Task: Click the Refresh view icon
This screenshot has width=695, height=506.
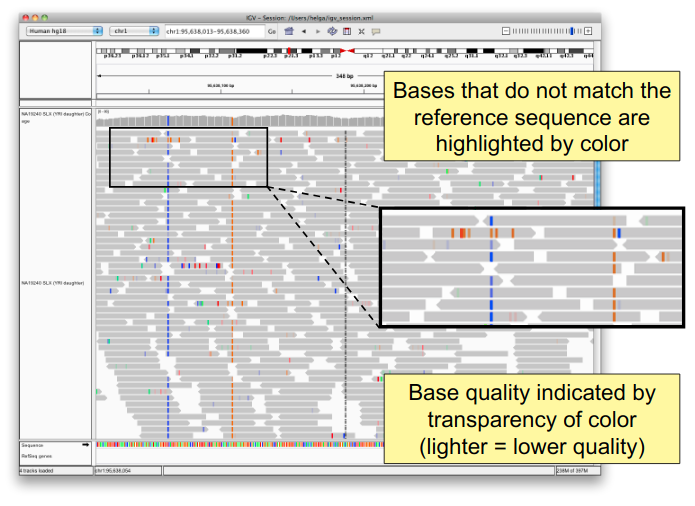Action: (332, 31)
